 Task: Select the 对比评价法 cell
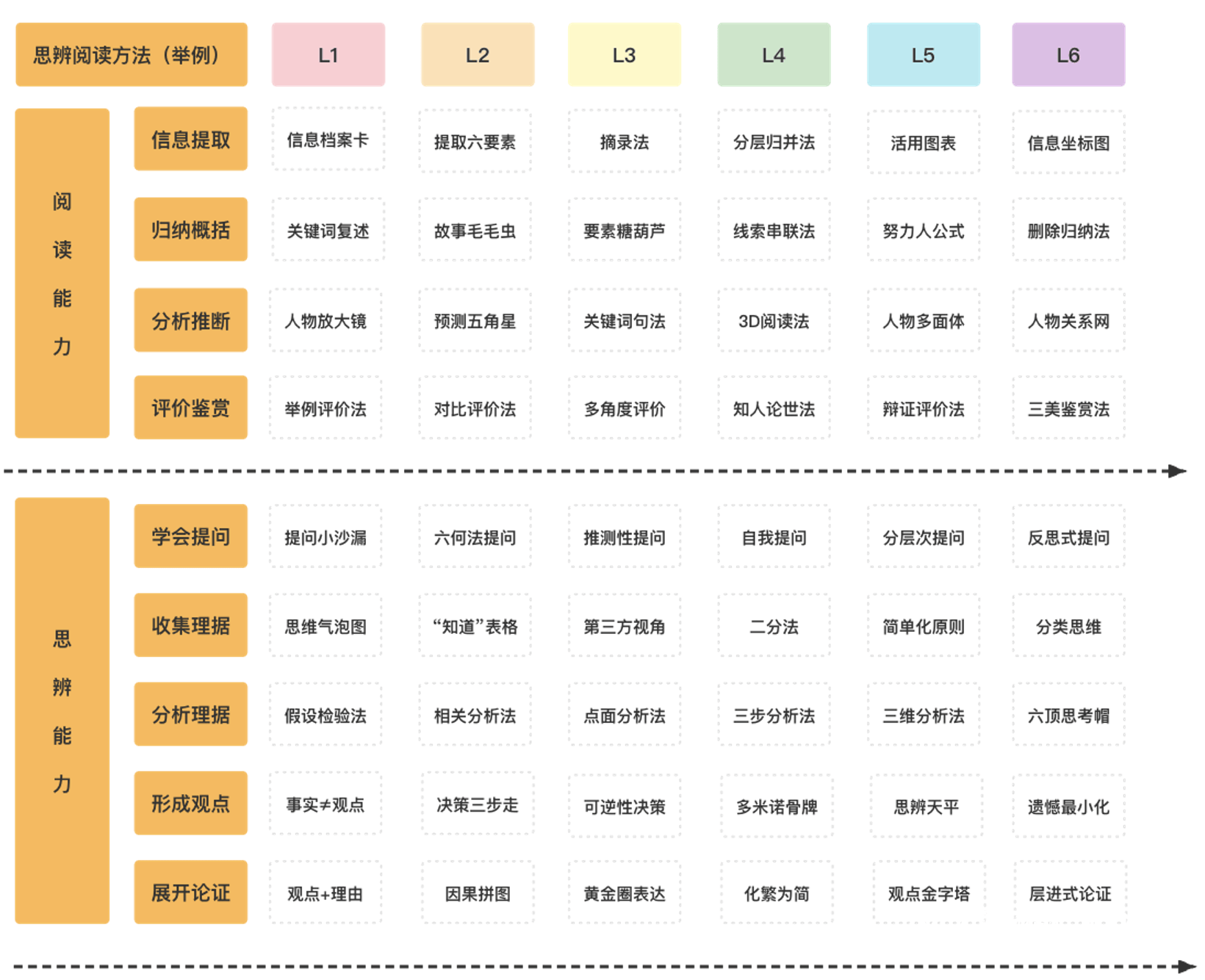475,408
